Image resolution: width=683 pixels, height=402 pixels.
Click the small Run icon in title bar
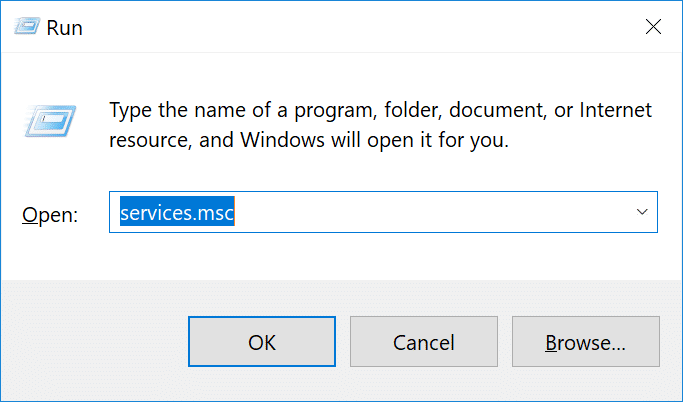click(25, 28)
